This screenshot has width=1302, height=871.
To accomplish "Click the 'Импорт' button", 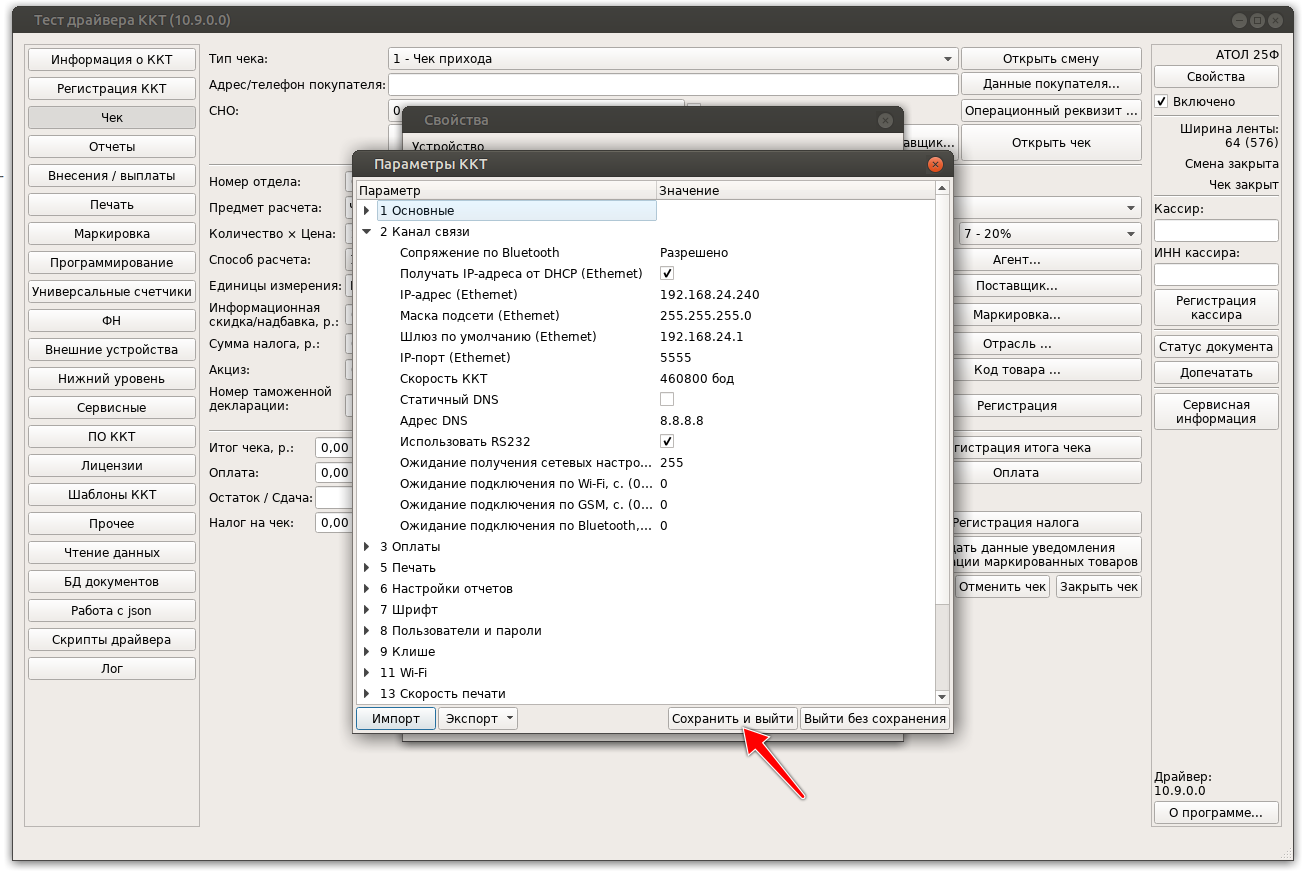I will pos(395,718).
